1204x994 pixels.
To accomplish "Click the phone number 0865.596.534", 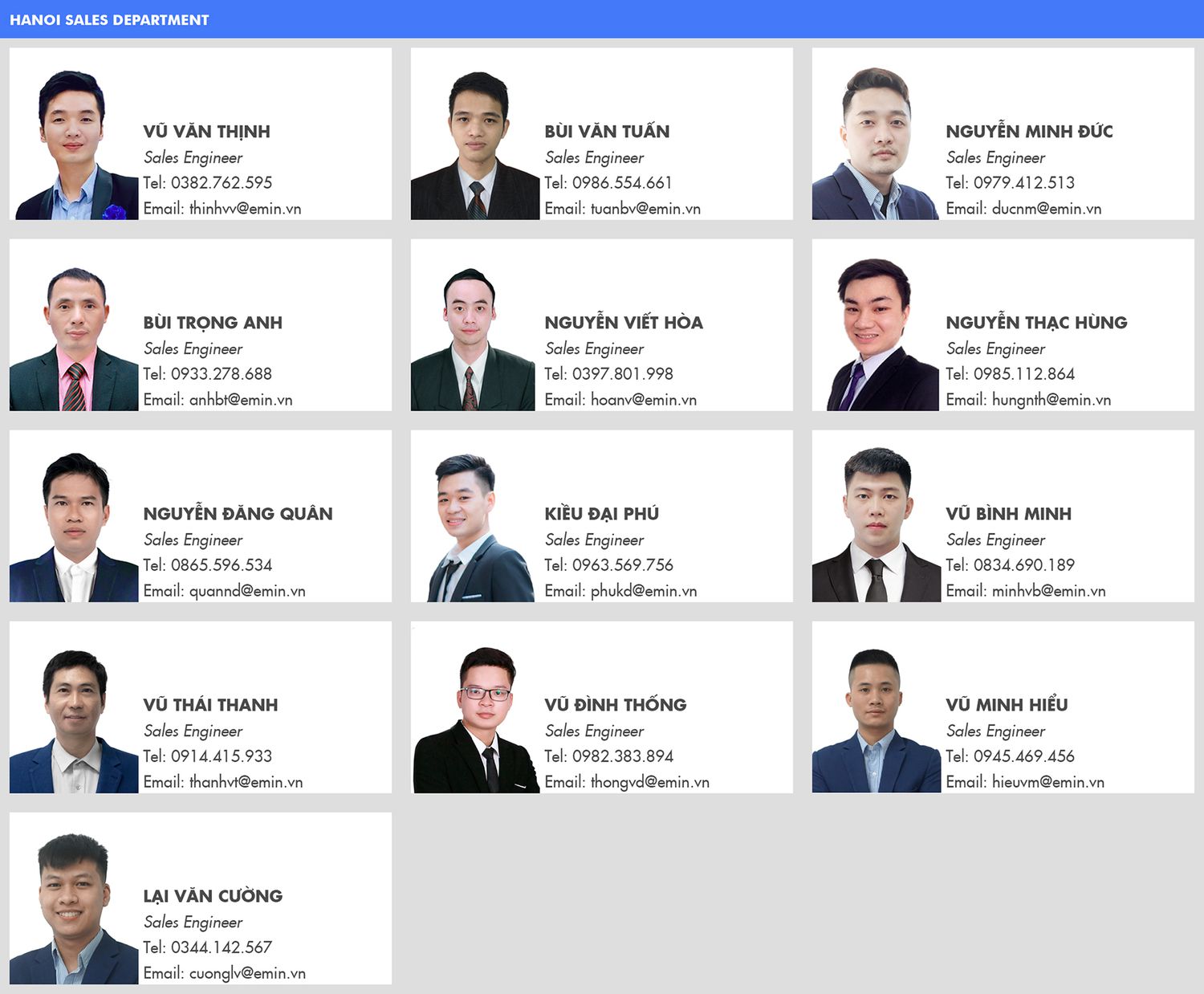I will pyautogui.click(x=222, y=565).
